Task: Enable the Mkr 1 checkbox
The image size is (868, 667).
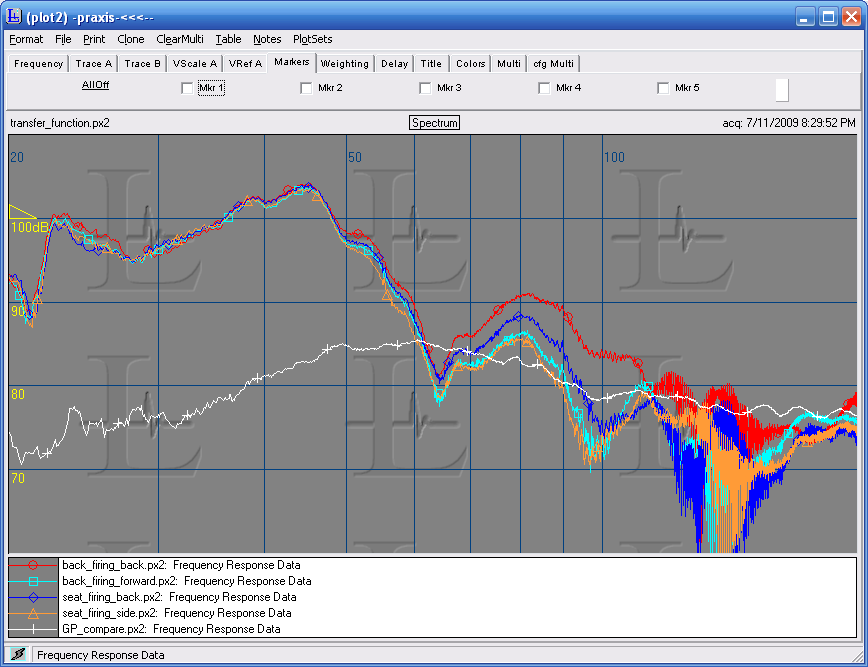Action: (x=187, y=88)
